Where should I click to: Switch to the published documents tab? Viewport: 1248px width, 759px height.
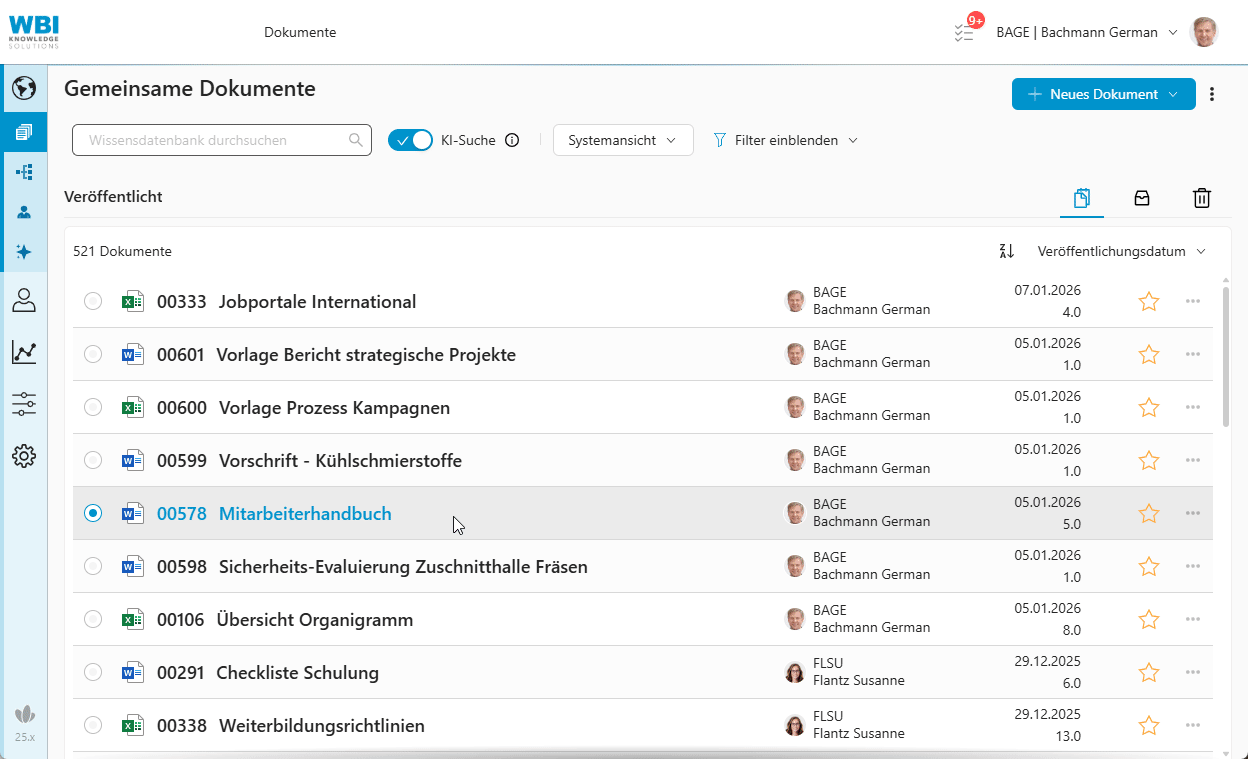coord(1081,197)
